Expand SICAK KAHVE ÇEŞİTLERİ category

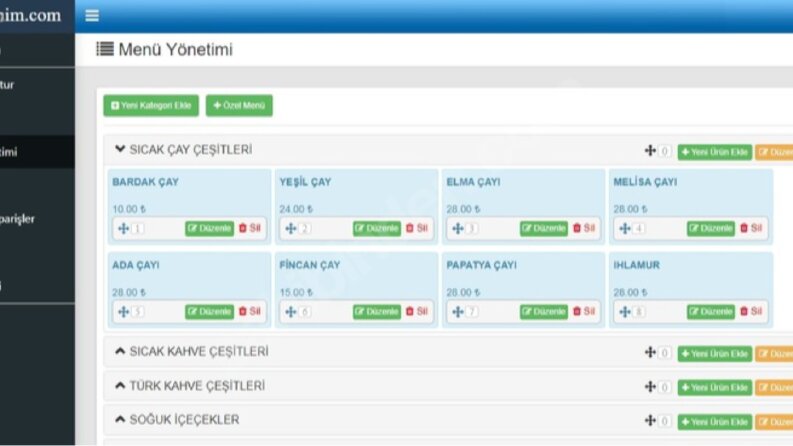120,351
